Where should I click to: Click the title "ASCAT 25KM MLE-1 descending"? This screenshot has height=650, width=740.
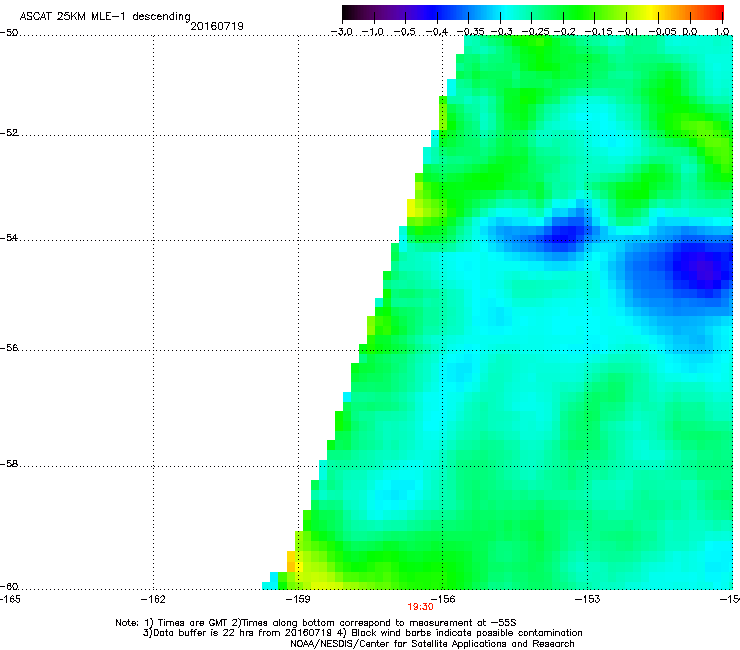(105, 16)
